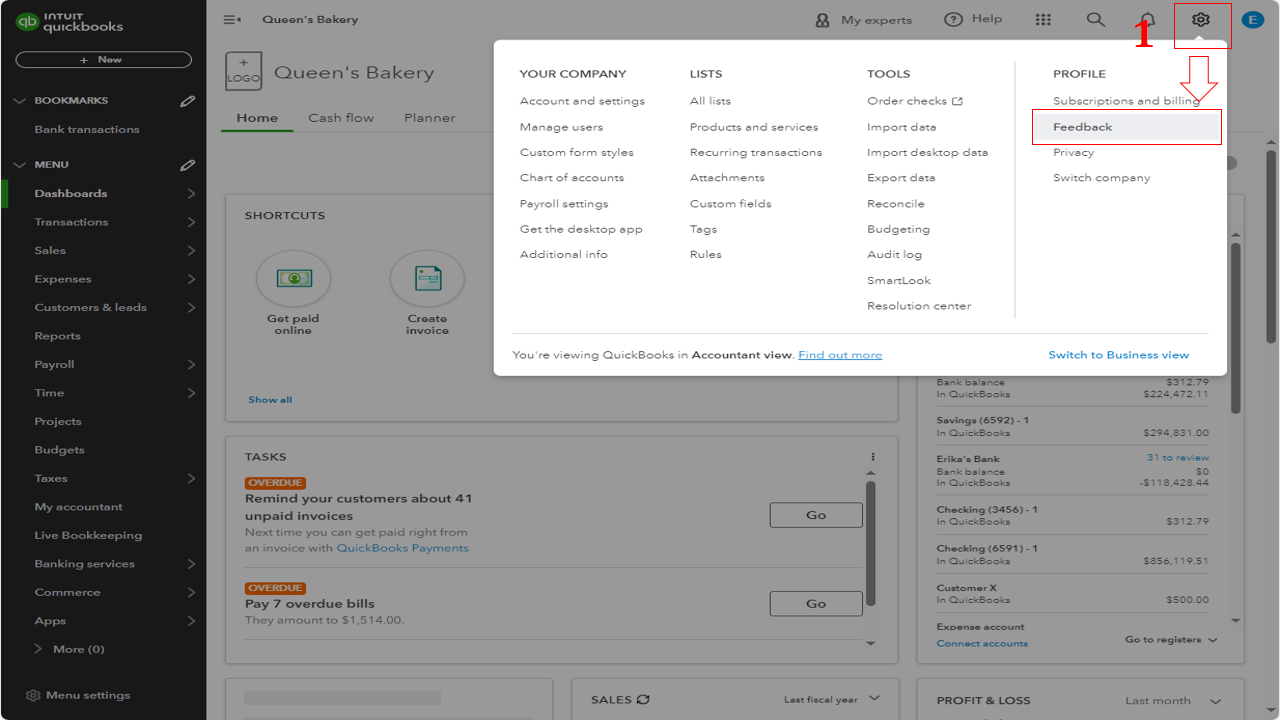Open Manage users
Viewport: 1280px width, 720px height.
pos(561,127)
